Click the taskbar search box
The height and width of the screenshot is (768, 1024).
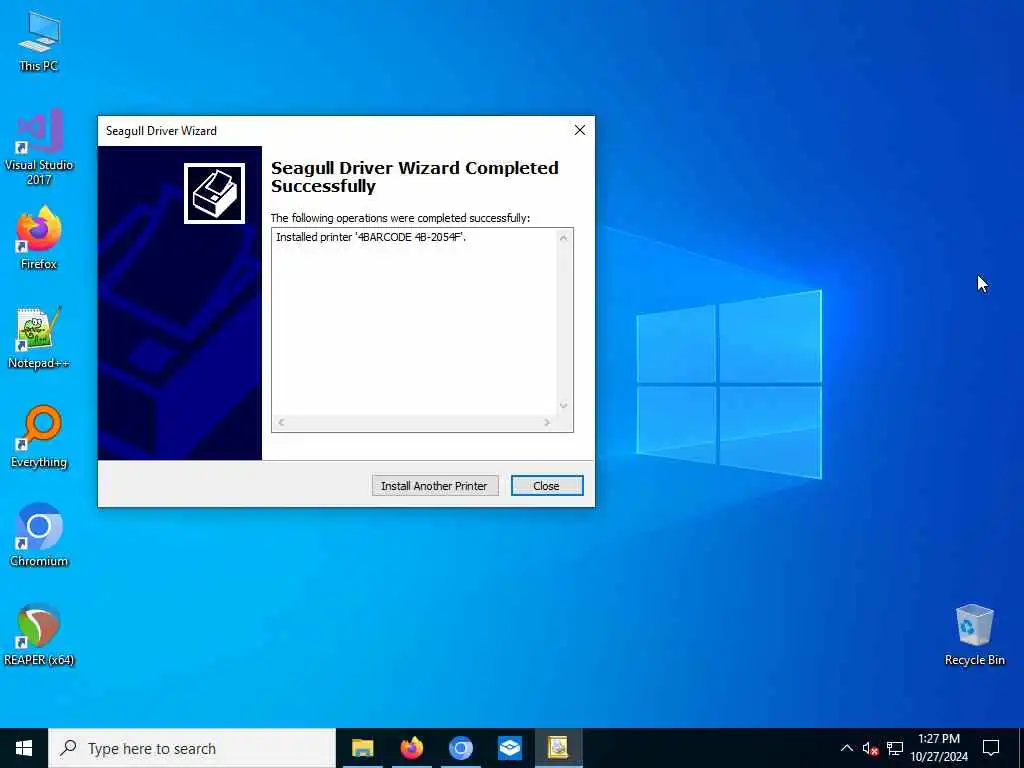tap(192, 748)
